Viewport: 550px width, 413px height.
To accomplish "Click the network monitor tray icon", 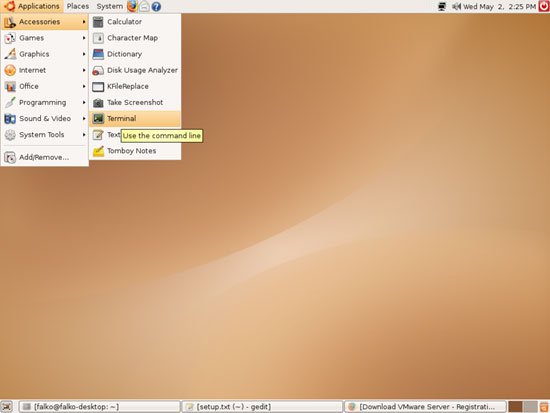I will 442,6.
